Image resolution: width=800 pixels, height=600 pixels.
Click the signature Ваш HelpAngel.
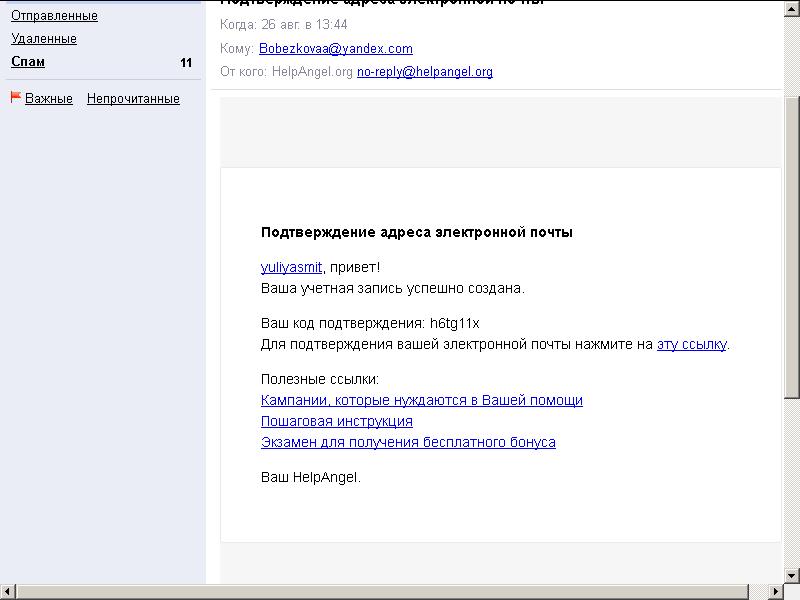pos(311,478)
